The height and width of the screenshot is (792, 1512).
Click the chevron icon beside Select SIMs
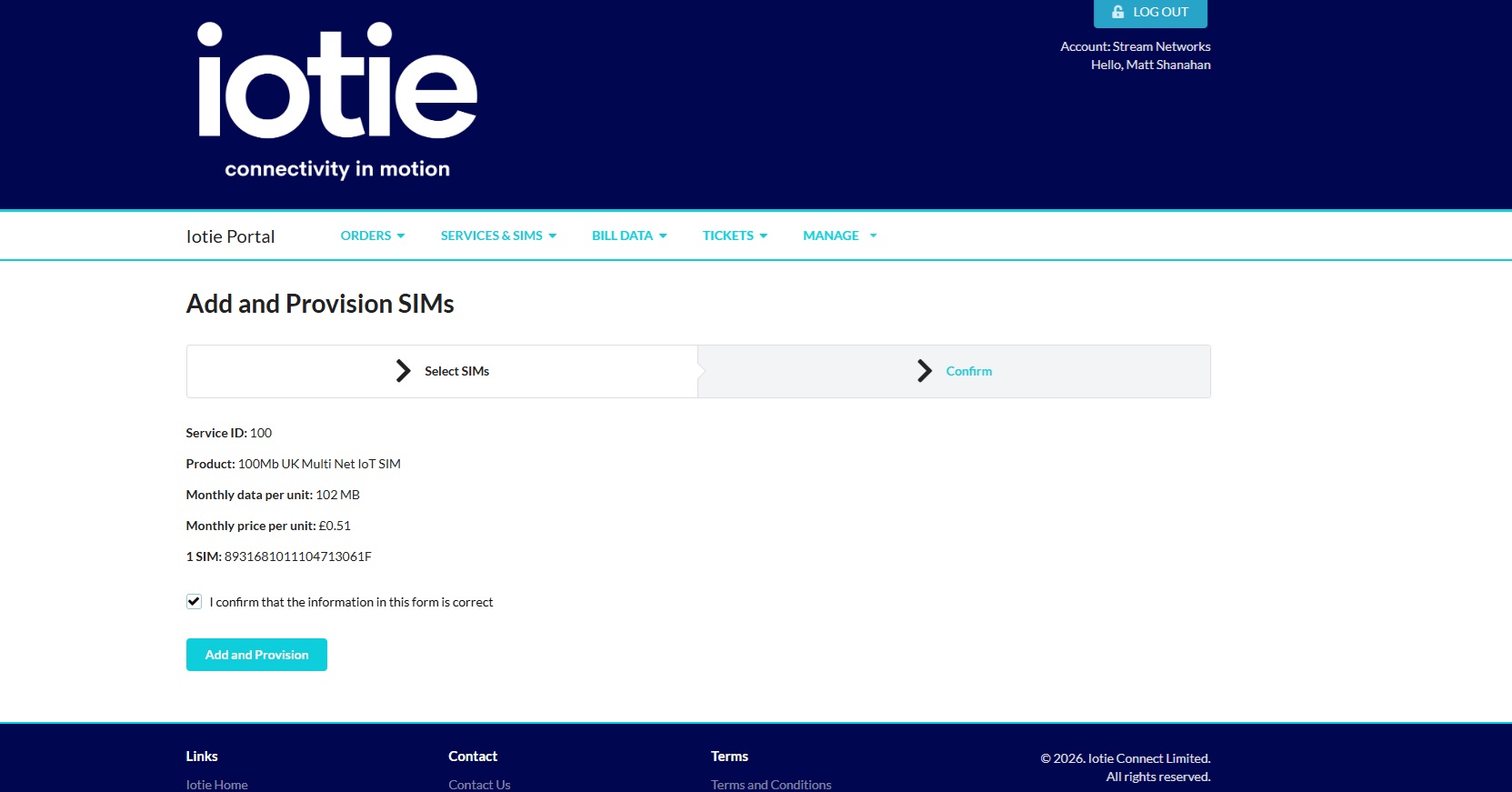403,371
